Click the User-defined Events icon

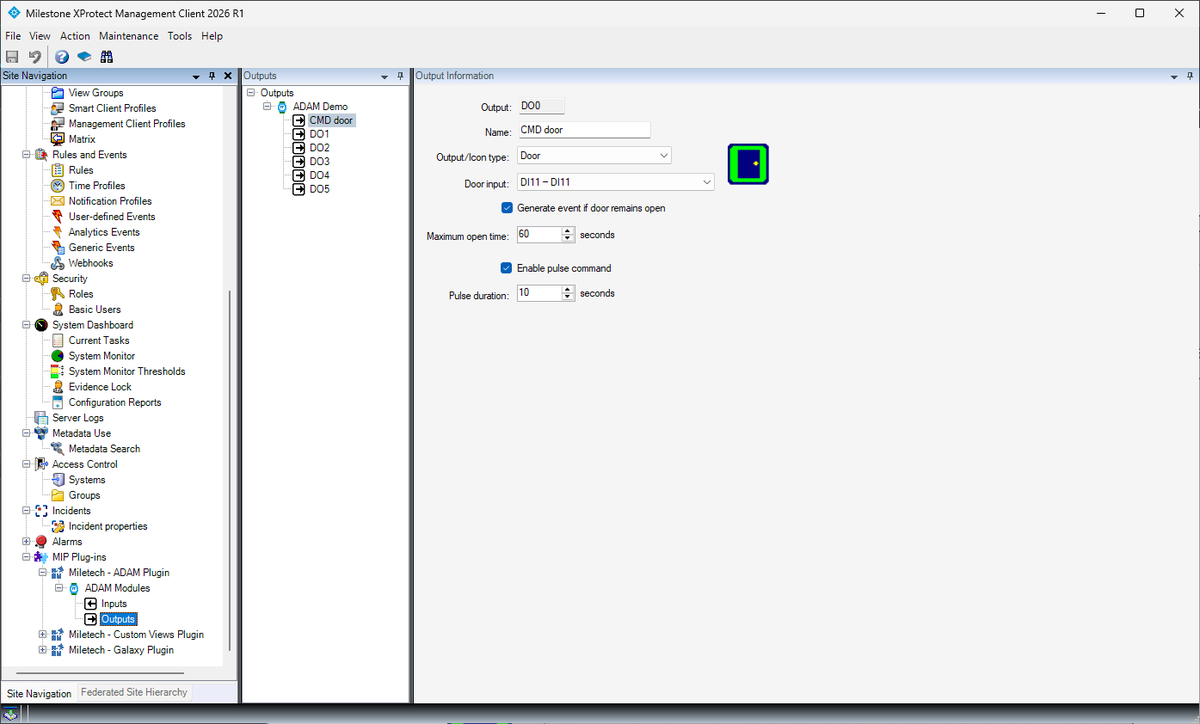(x=57, y=217)
